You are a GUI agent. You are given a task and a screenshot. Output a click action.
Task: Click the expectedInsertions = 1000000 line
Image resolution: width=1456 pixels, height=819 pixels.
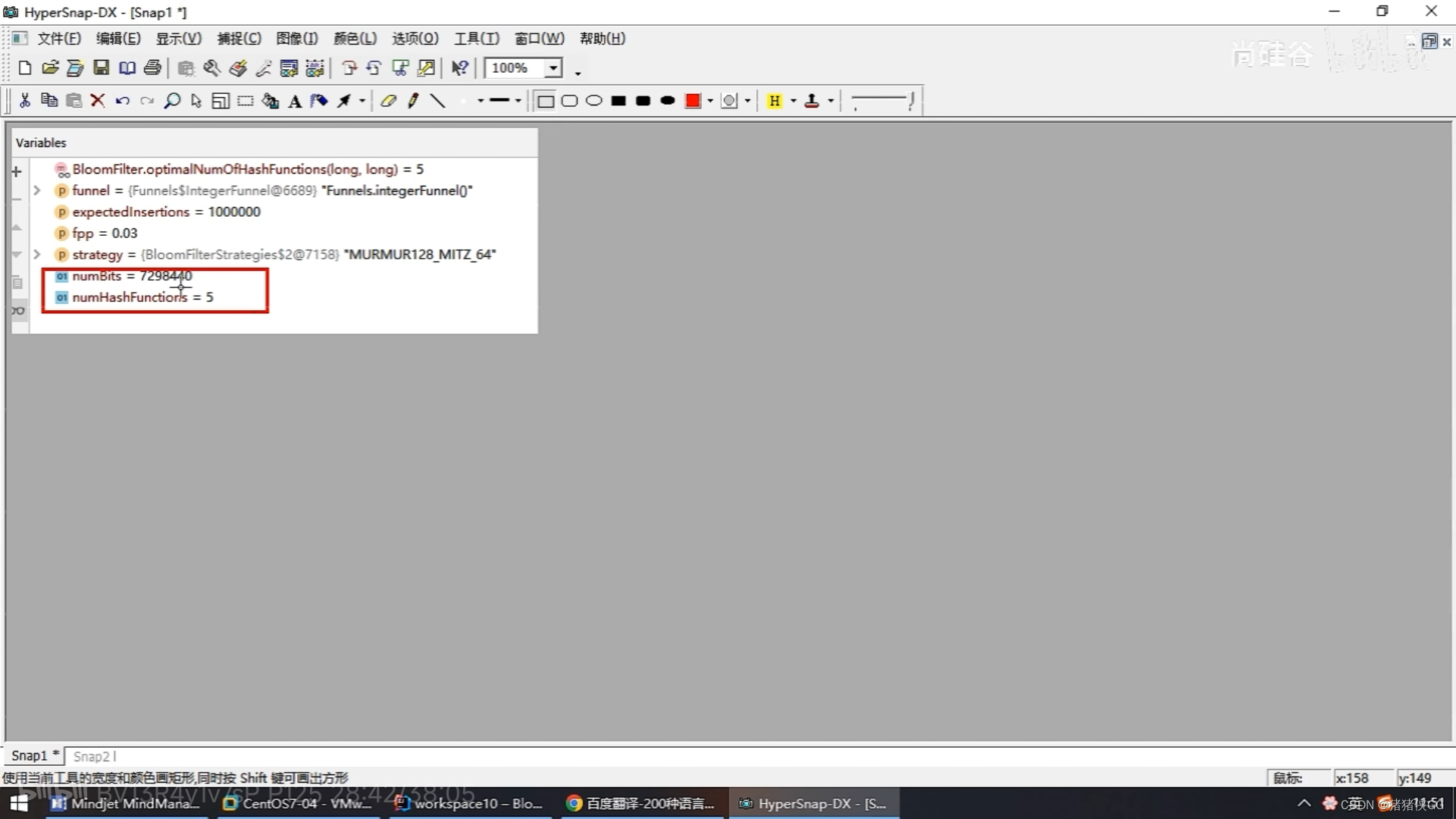tap(166, 212)
